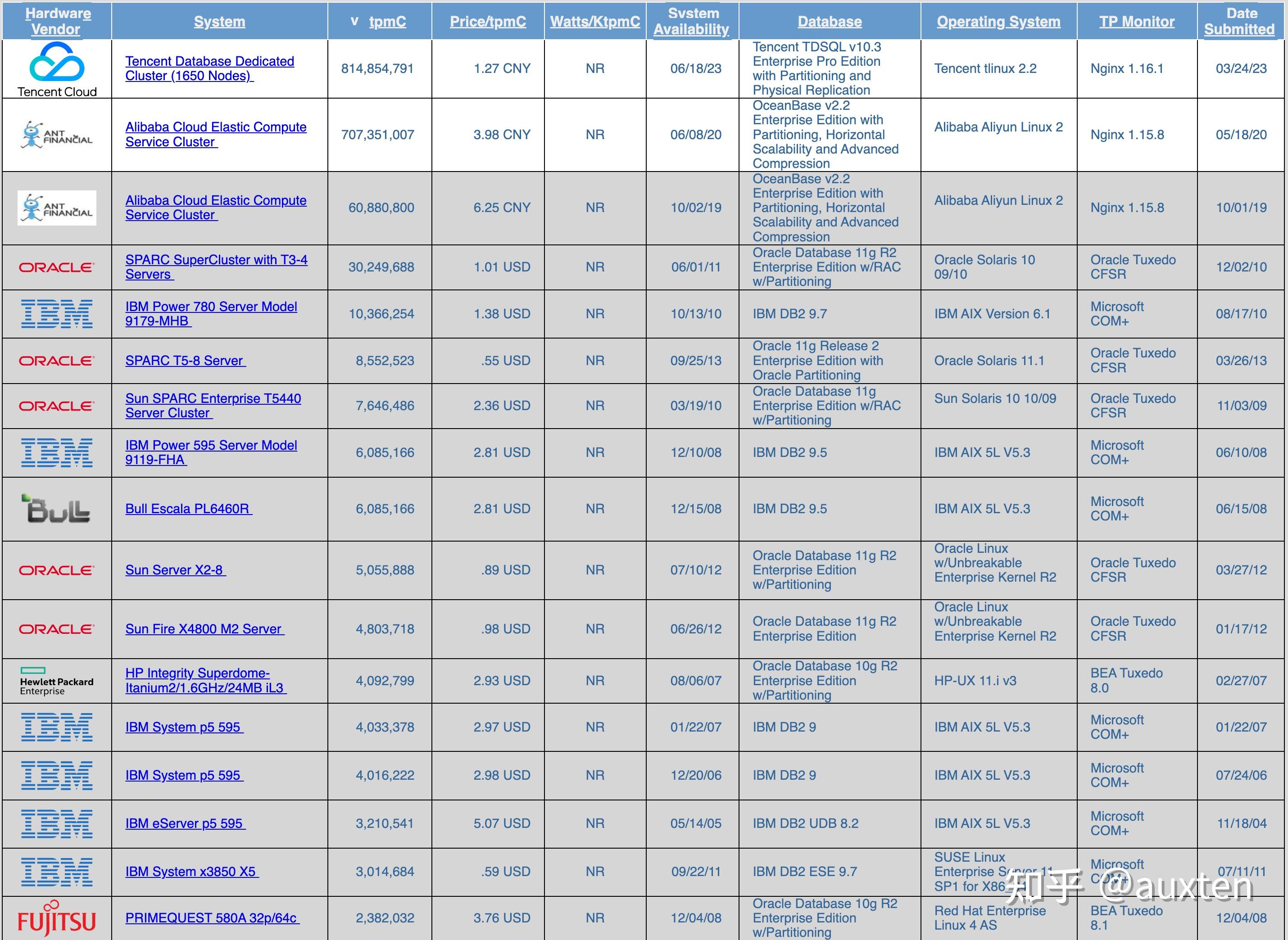Open PRIMEQUEST 580A 32p/64c link
1288x940 pixels.
point(212,918)
